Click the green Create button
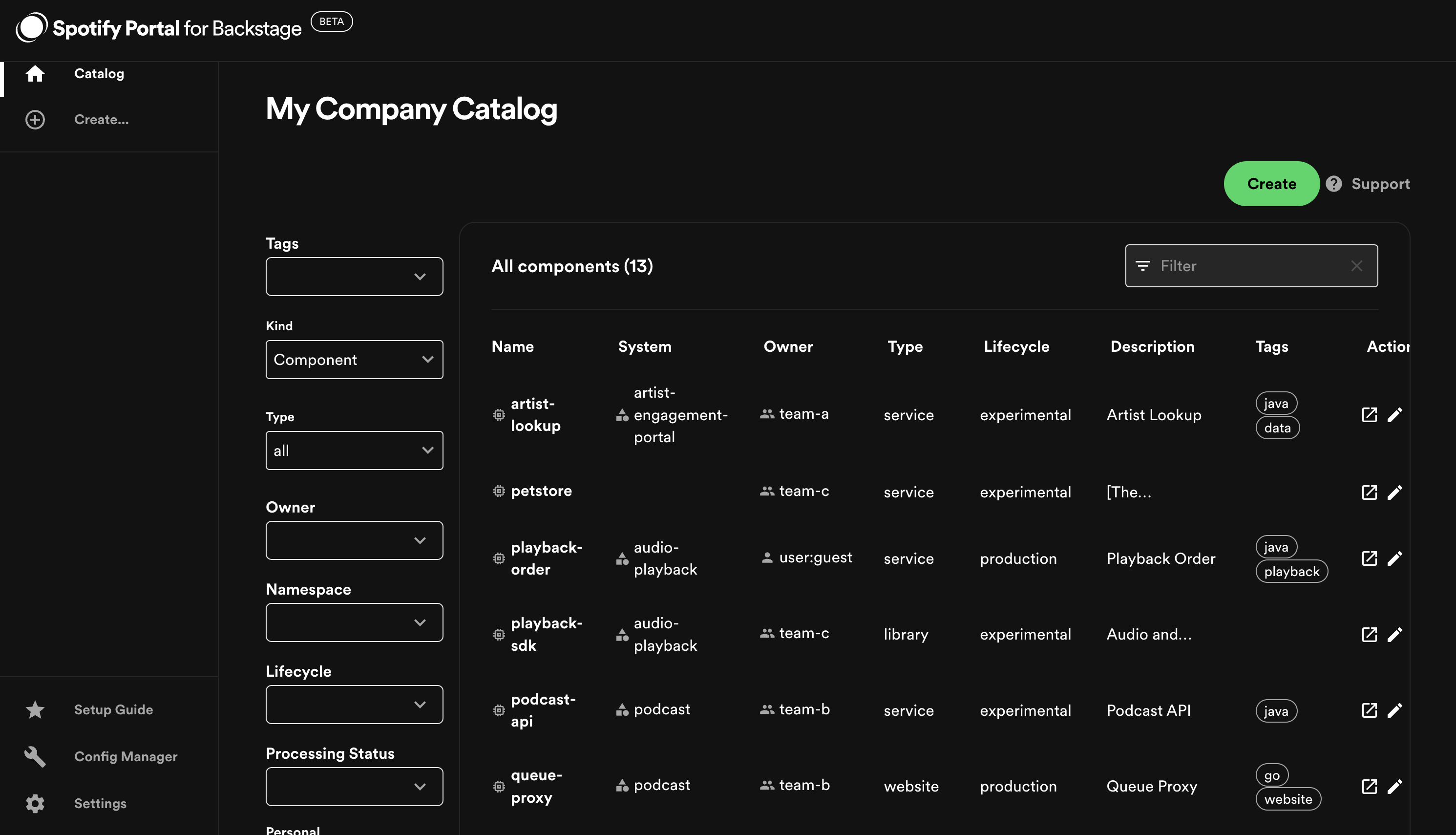This screenshot has height=835, width=1456. pyautogui.click(x=1271, y=184)
